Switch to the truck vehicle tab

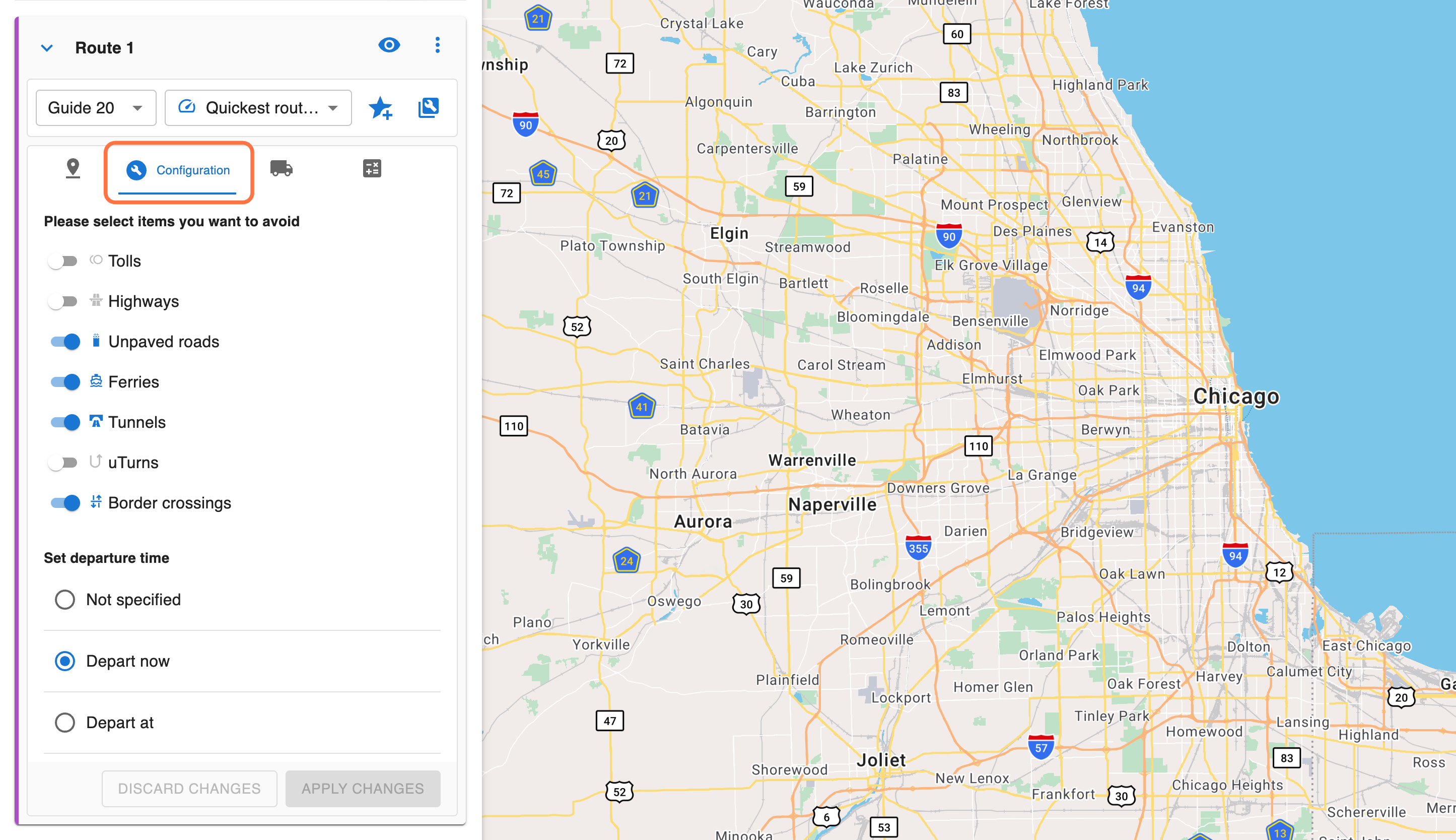click(x=282, y=168)
